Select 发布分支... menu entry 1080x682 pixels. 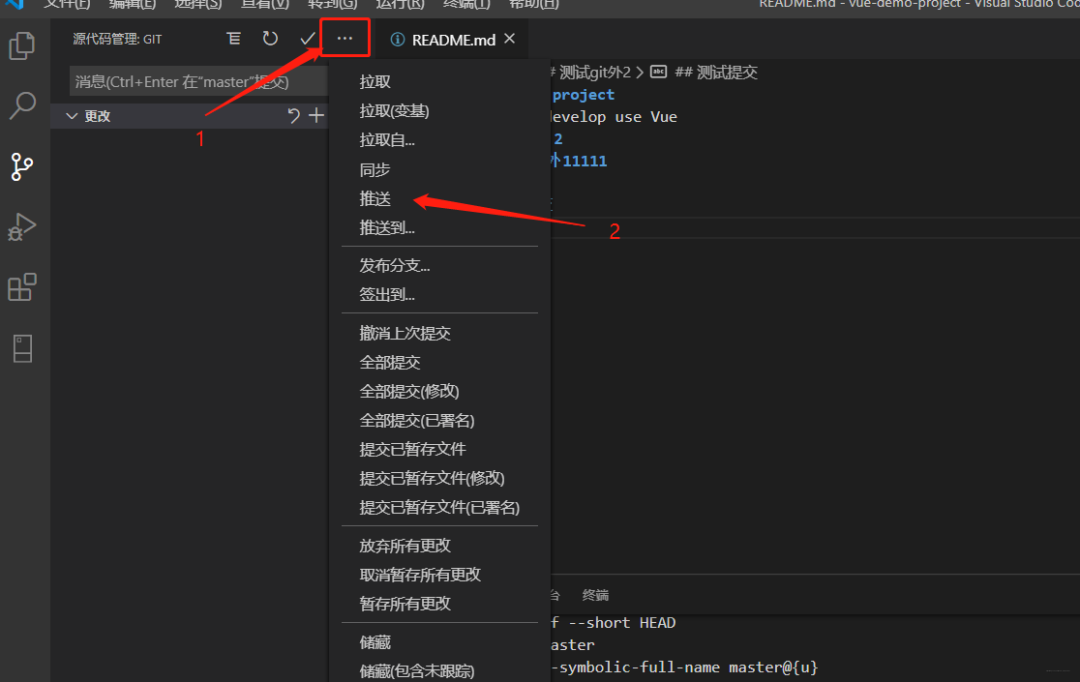coord(395,265)
